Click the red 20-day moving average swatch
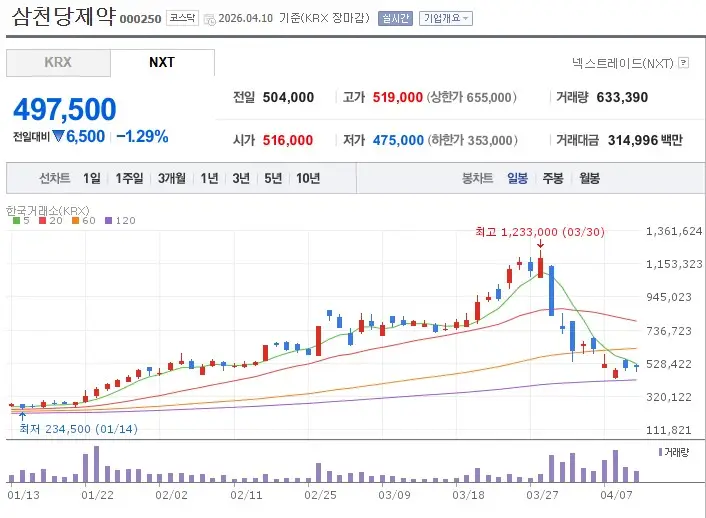 coord(43,221)
